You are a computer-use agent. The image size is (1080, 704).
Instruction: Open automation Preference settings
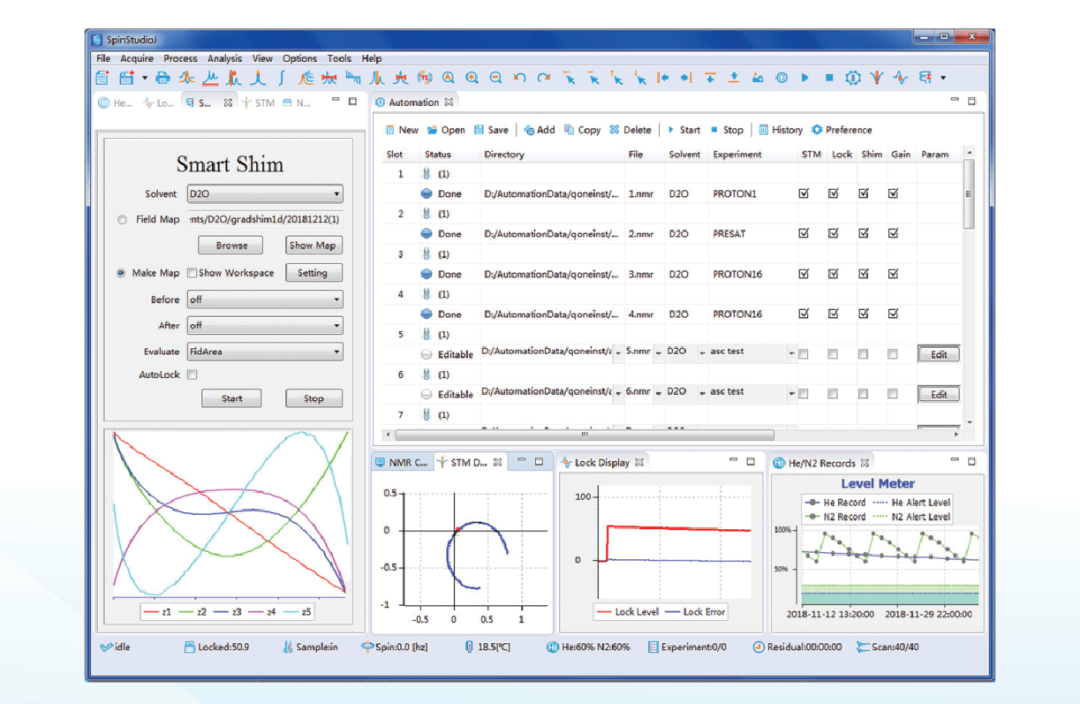coord(842,130)
